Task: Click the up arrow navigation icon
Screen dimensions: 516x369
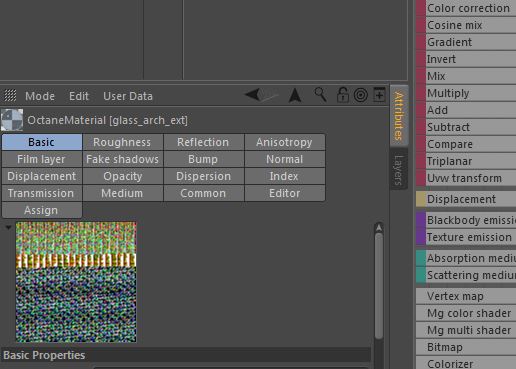Action: pos(295,95)
